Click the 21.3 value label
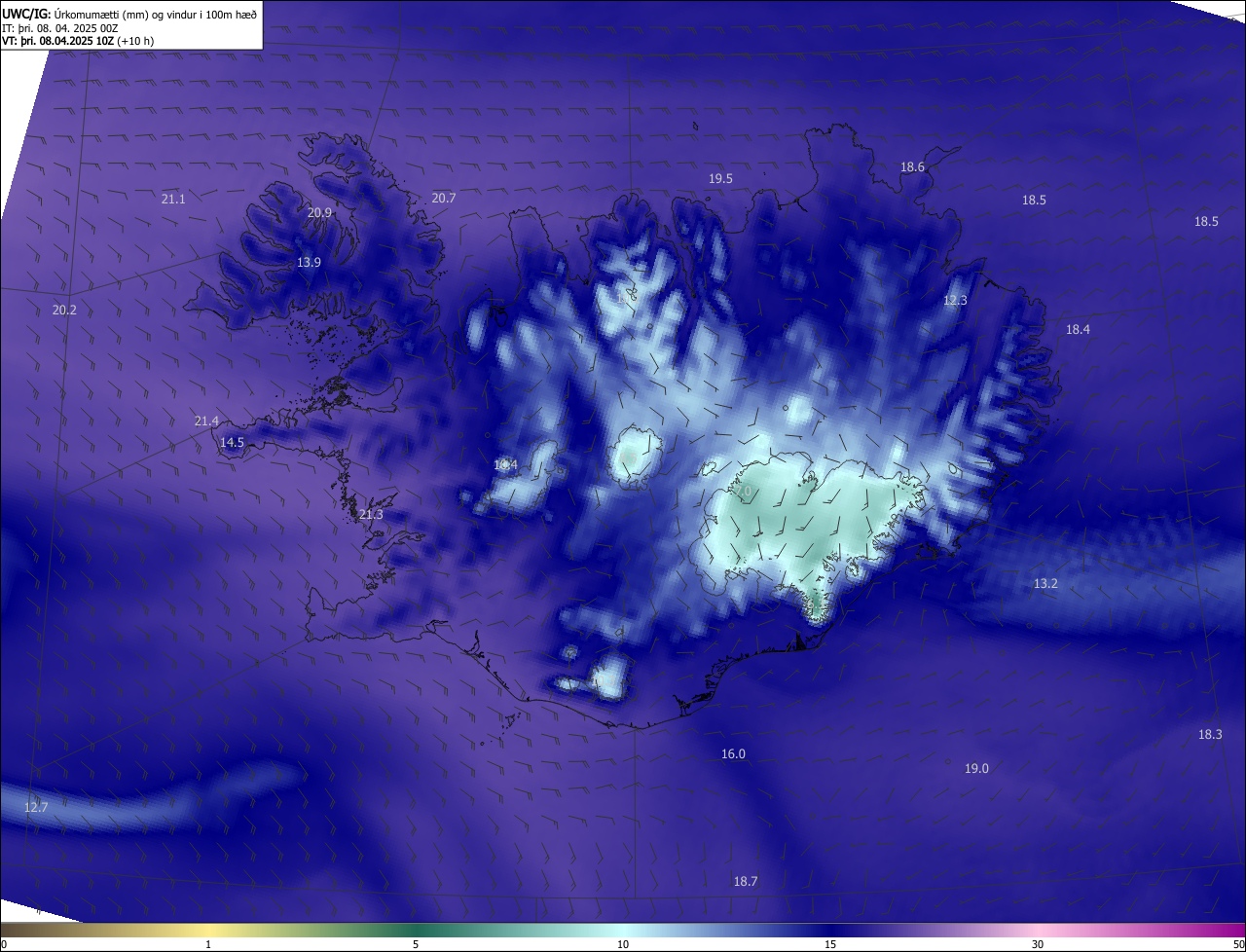This screenshot has height=952, width=1246. [371, 514]
